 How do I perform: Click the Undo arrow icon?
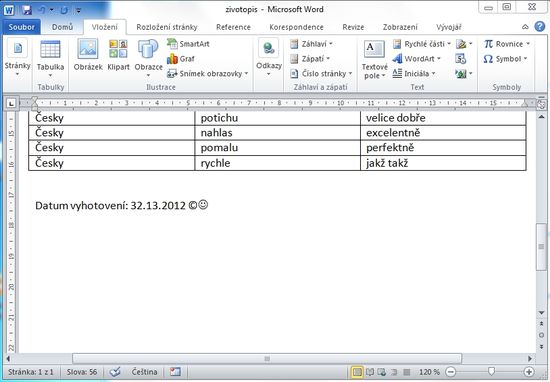click(42, 10)
